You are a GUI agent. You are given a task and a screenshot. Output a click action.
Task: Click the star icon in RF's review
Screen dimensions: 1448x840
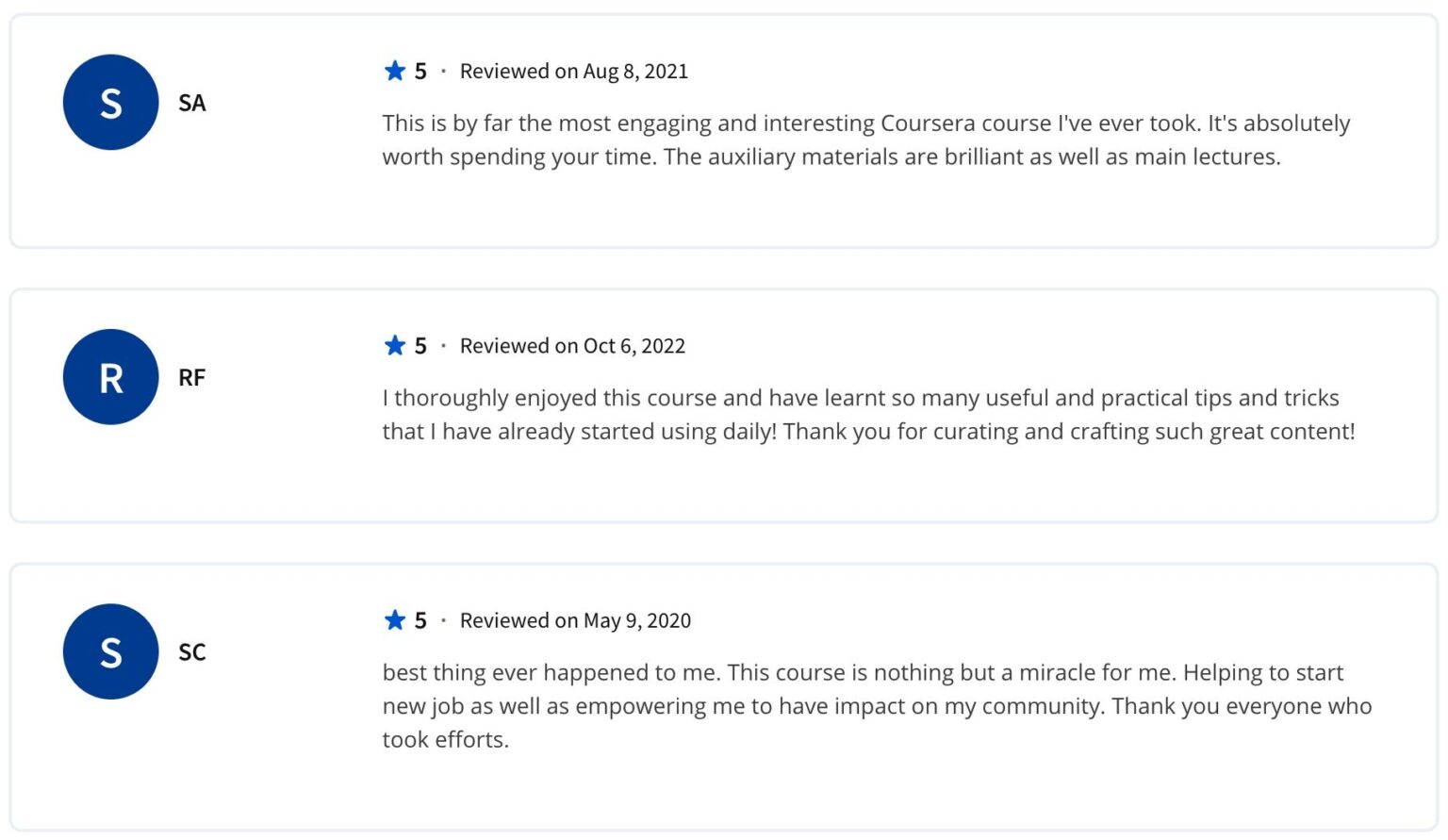(395, 345)
